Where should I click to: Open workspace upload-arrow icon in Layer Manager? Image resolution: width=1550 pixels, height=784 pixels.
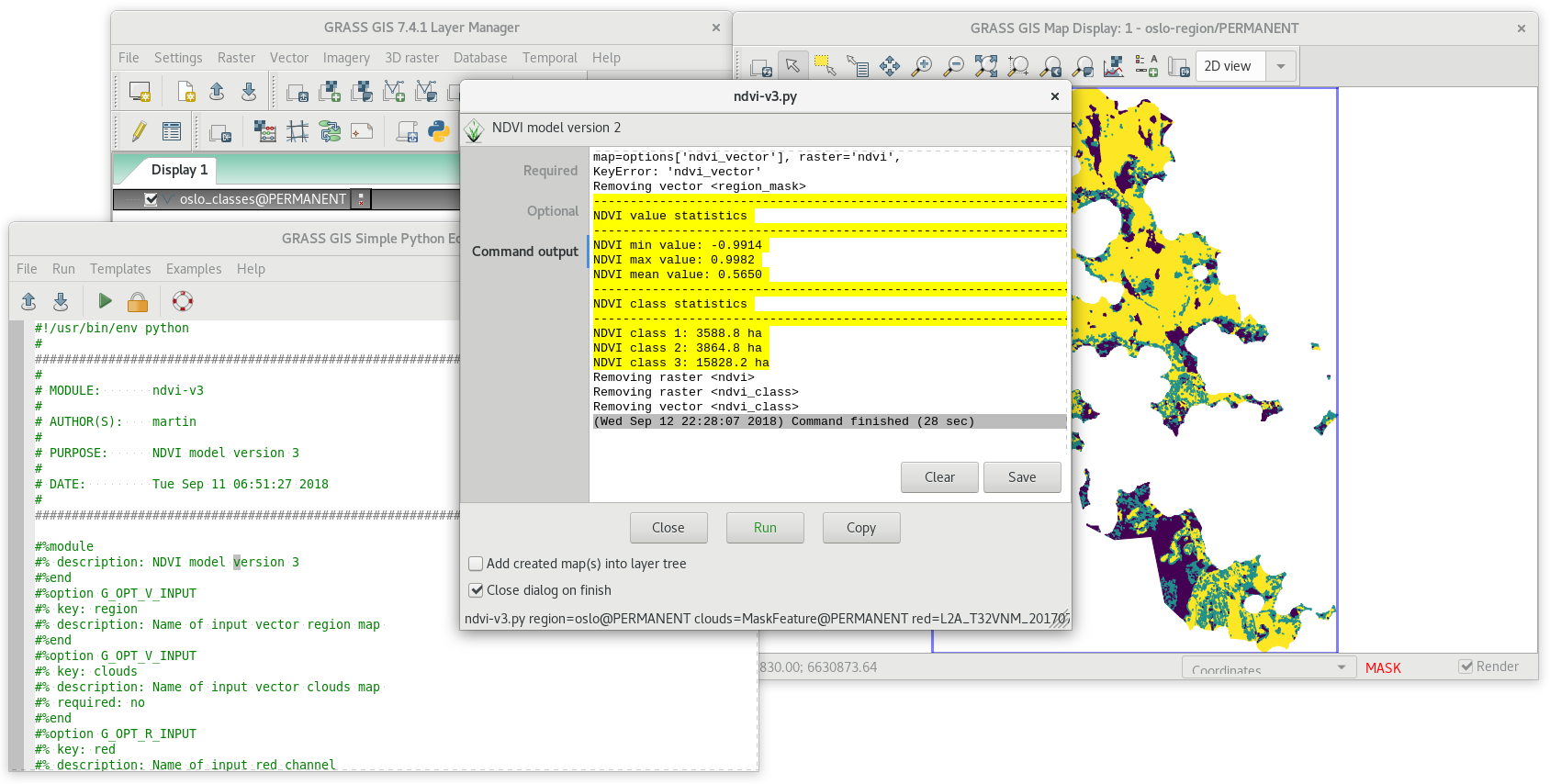coord(217,92)
